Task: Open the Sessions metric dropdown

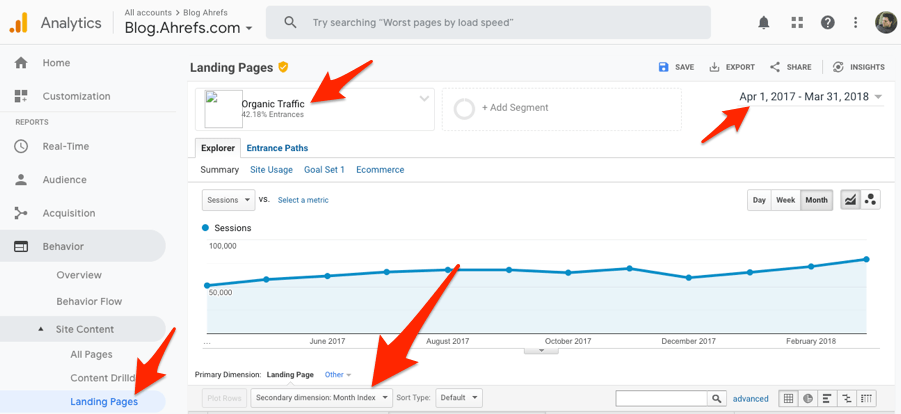Action: click(228, 200)
